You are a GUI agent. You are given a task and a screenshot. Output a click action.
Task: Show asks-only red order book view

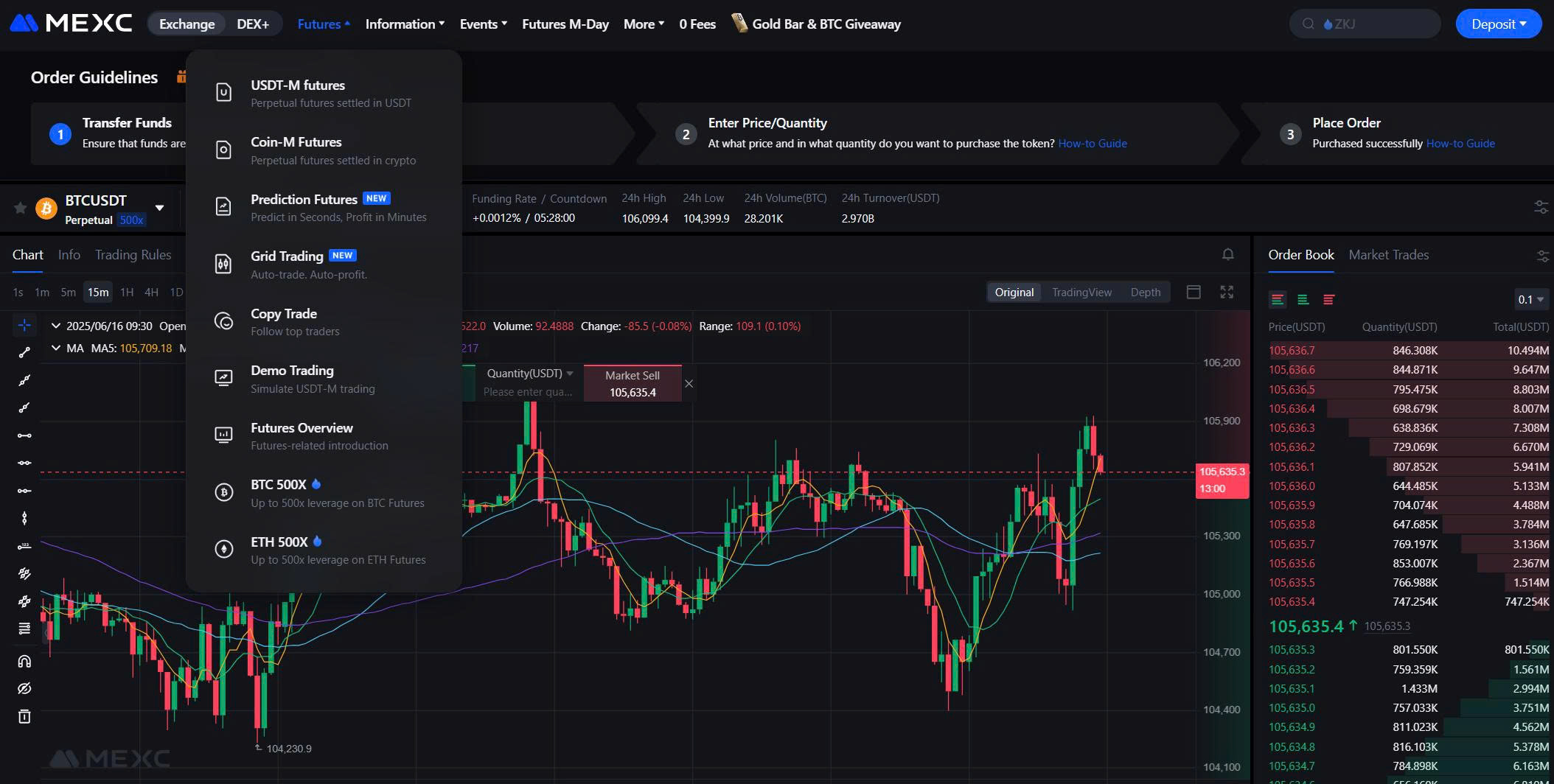pos(1328,299)
